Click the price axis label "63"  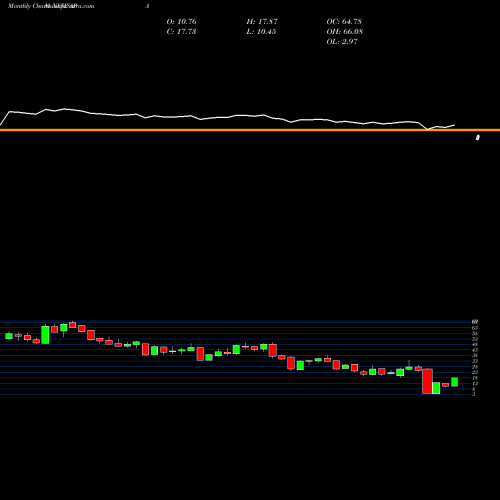point(475,328)
